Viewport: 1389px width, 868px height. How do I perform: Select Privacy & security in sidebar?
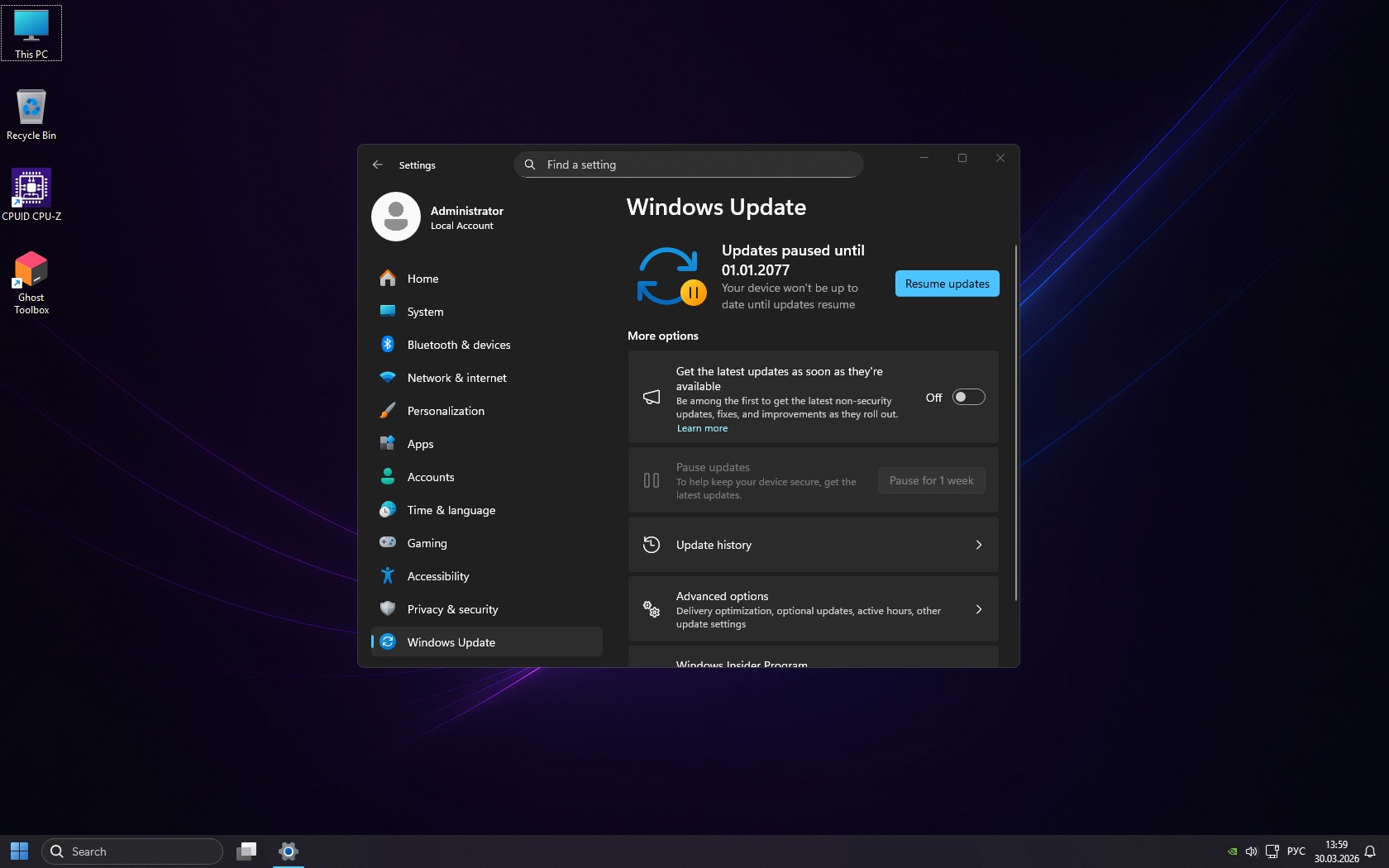pyautogui.click(x=452, y=609)
